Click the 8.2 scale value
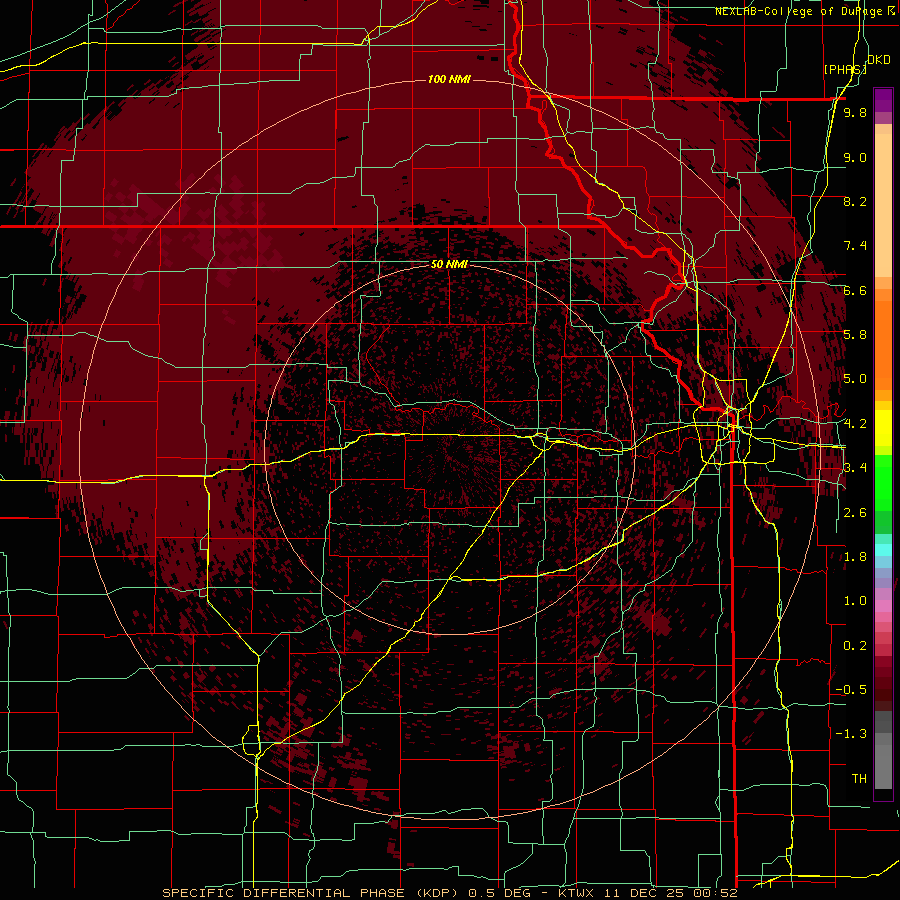This screenshot has width=900, height=900. (855, 201)
